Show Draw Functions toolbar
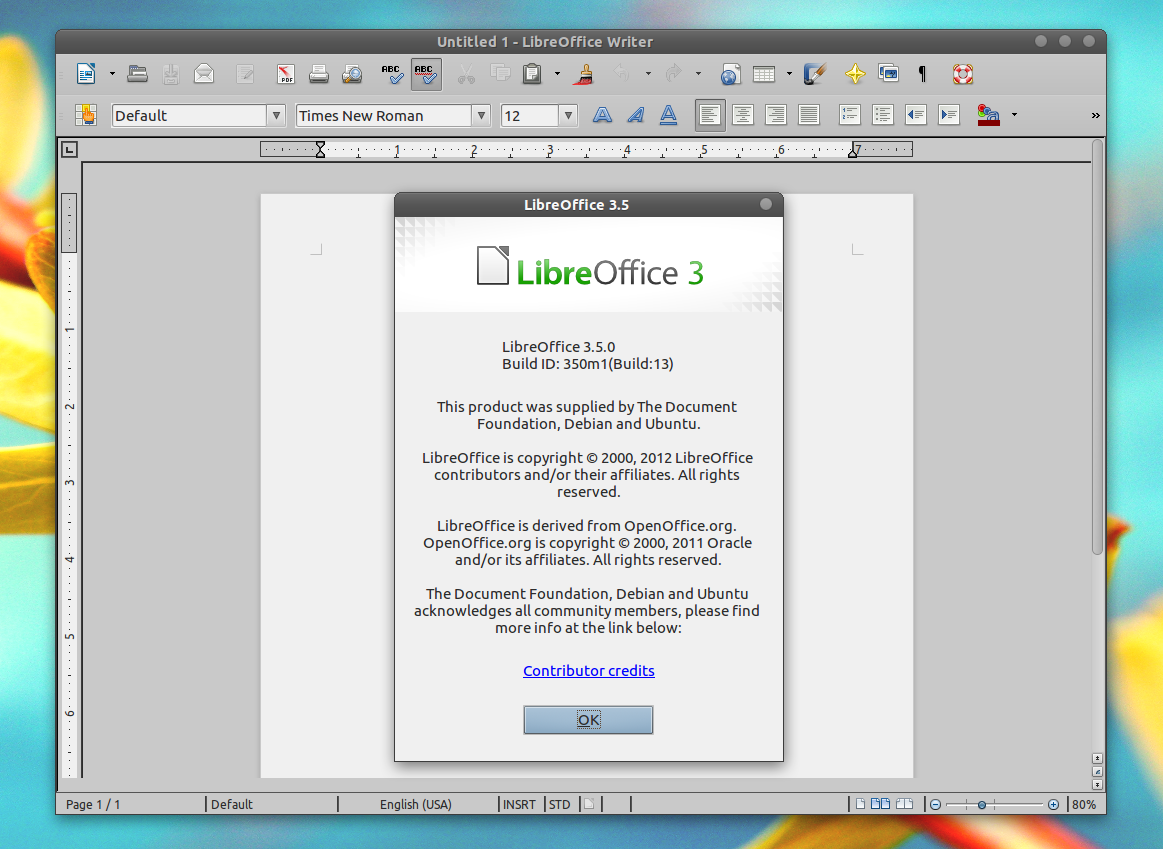Viewport: 1163px width, 849px height. (x=814, y=73)
